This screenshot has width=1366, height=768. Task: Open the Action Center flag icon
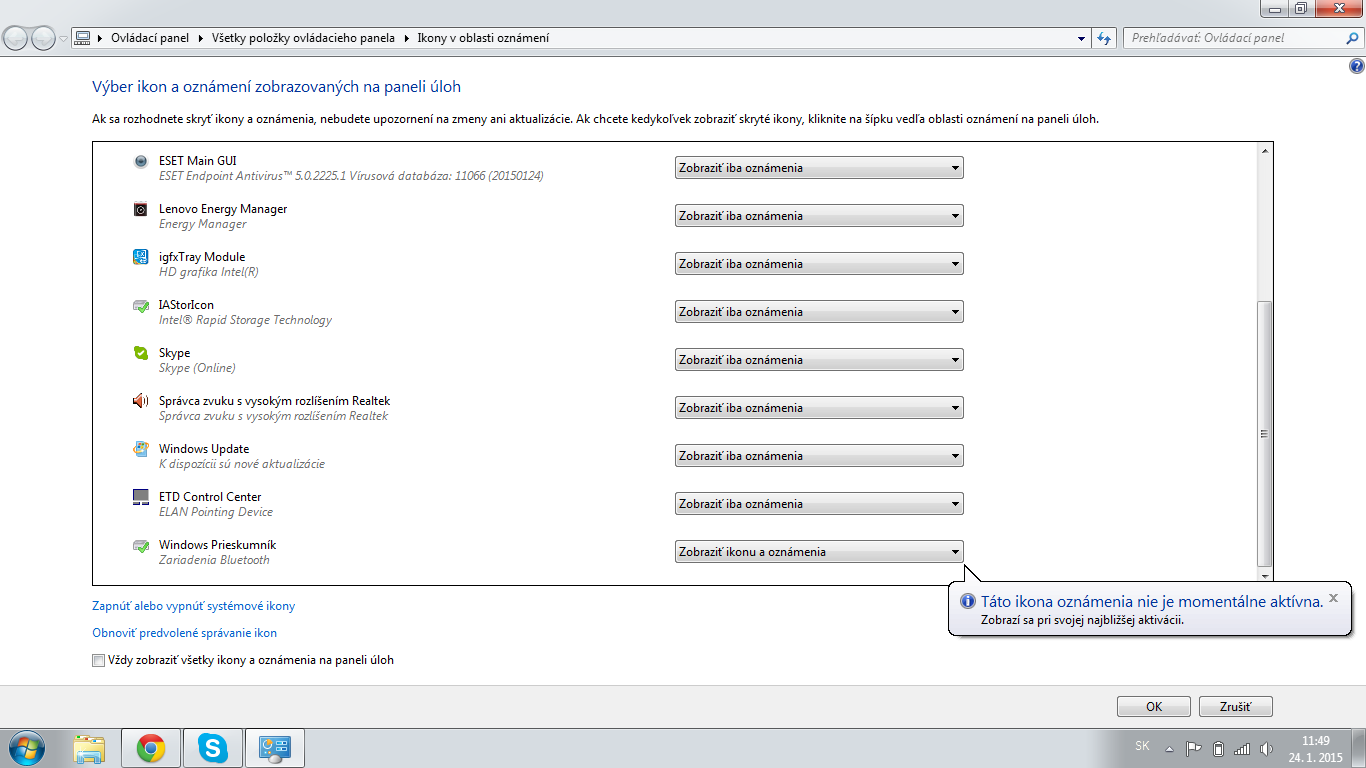pyautogui.click(x=1193, y=748)
